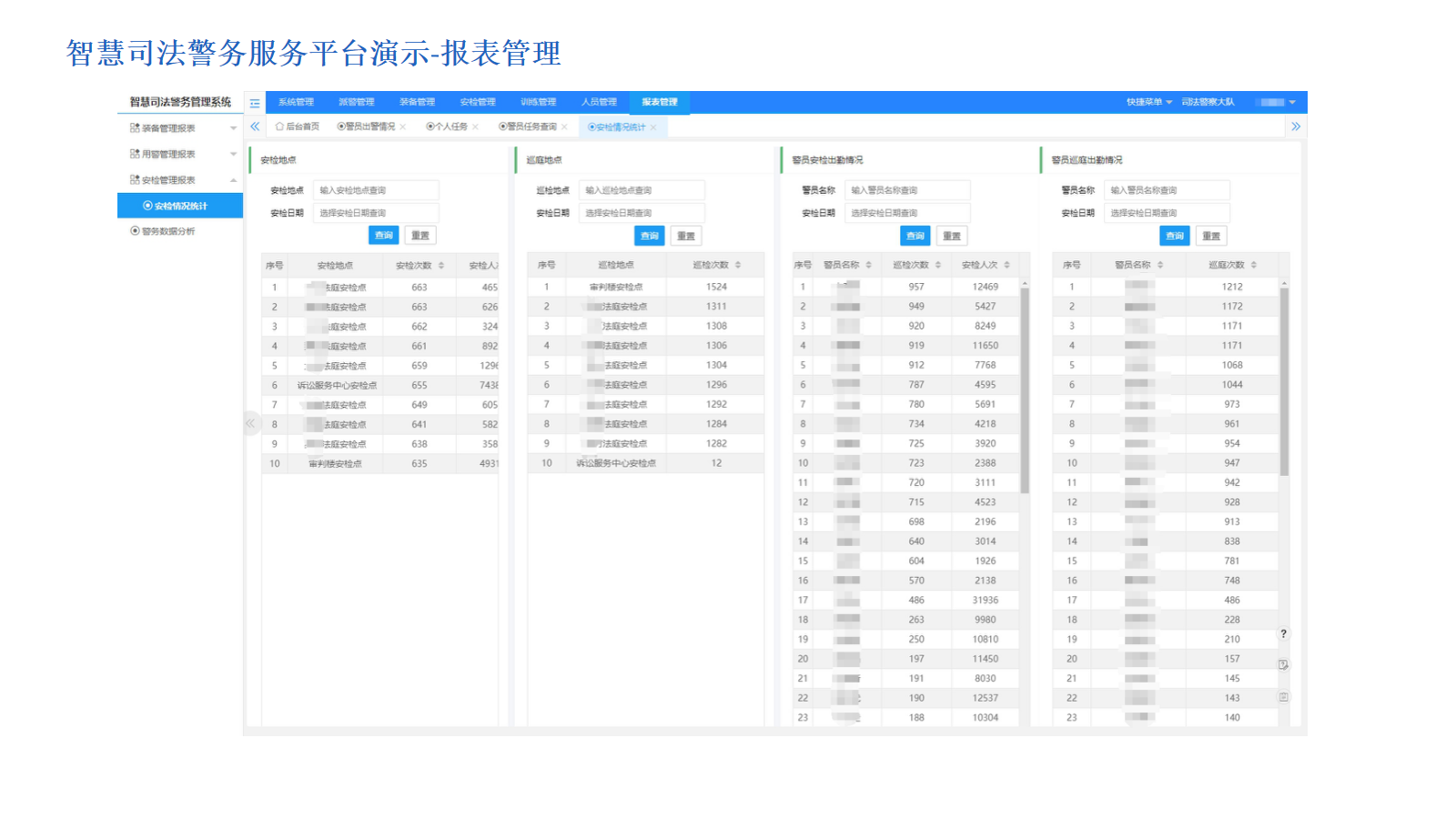This screenshot has height=819, width=1456.
Task: Open 系统管理 top menu
Action: (x=296, y=102)
